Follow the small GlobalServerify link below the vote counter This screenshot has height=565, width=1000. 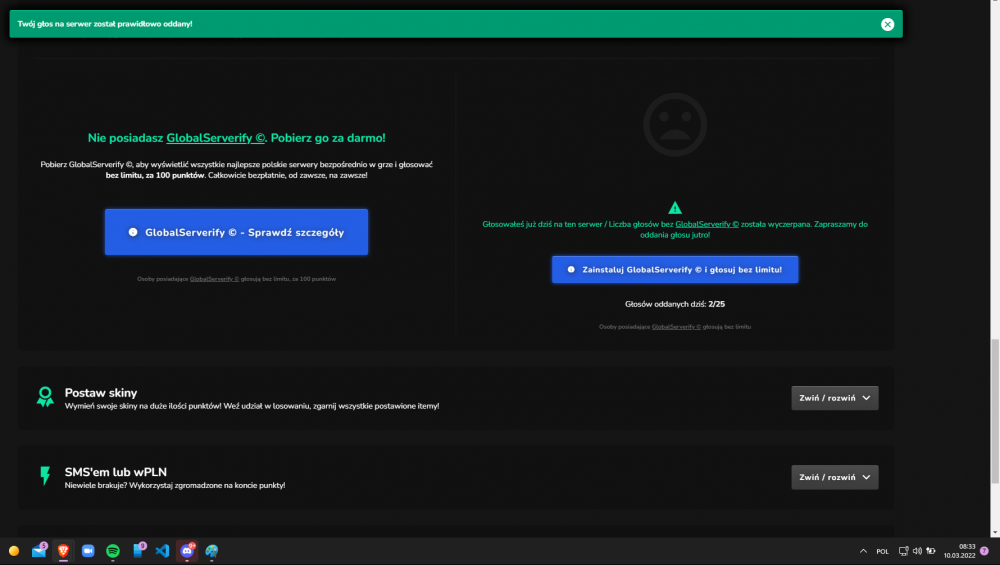(x=676, y=327)
